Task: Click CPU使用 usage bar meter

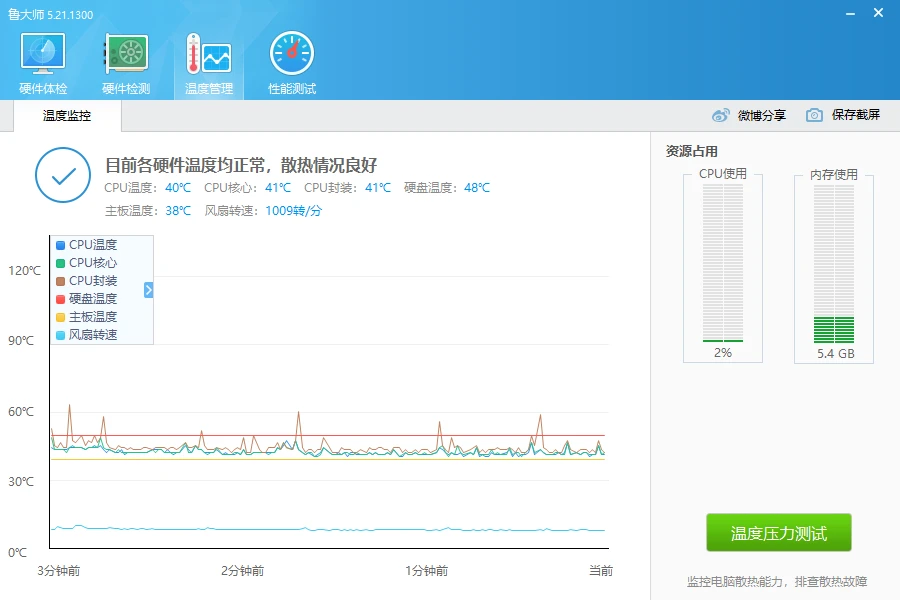Action: pyautogui.click(x=723, y=263)
